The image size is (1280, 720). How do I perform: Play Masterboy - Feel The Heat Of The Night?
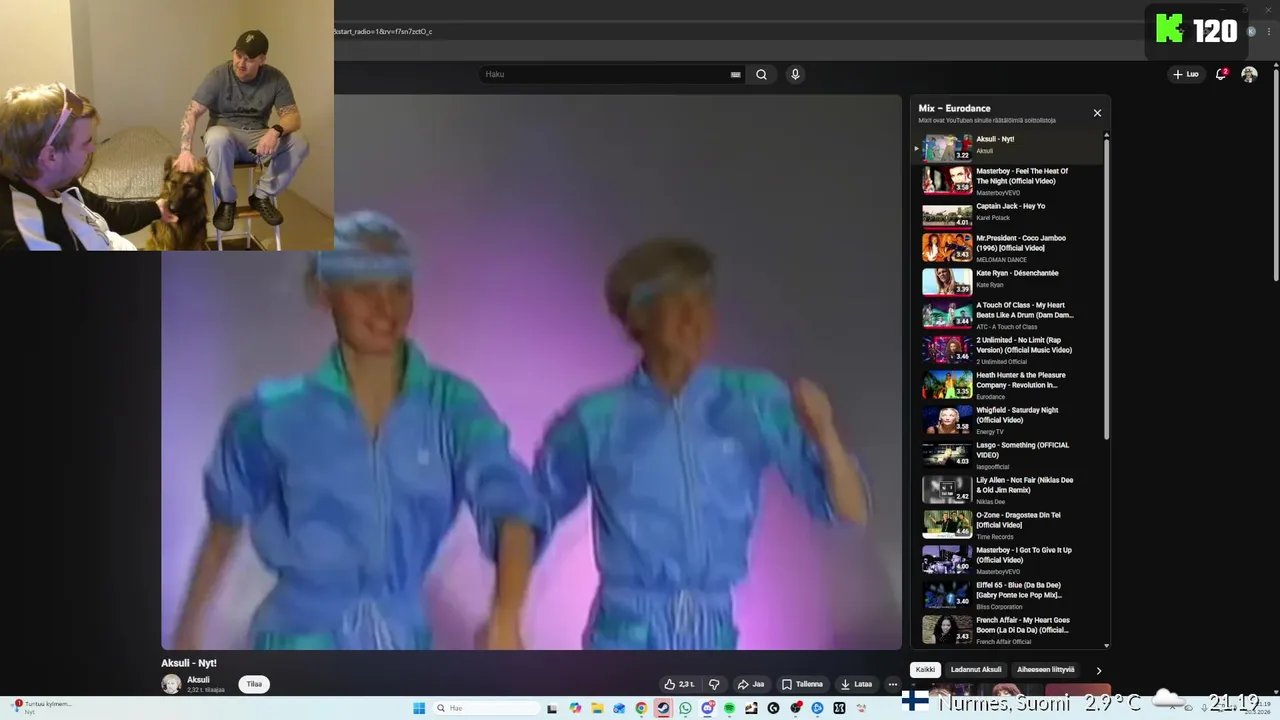tap(1007, 181)
